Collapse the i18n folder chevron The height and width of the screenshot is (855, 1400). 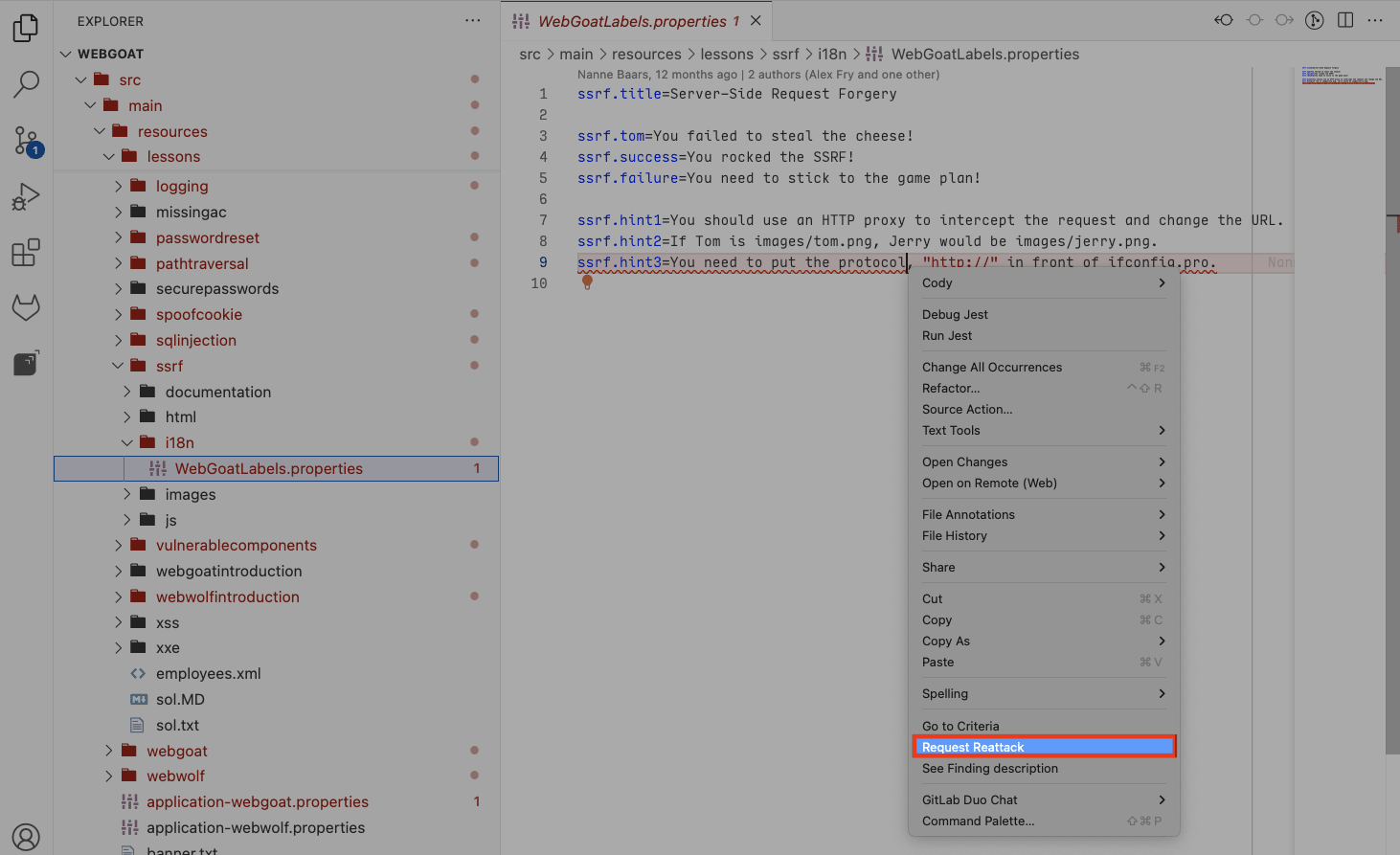click(x=127, y=442)
